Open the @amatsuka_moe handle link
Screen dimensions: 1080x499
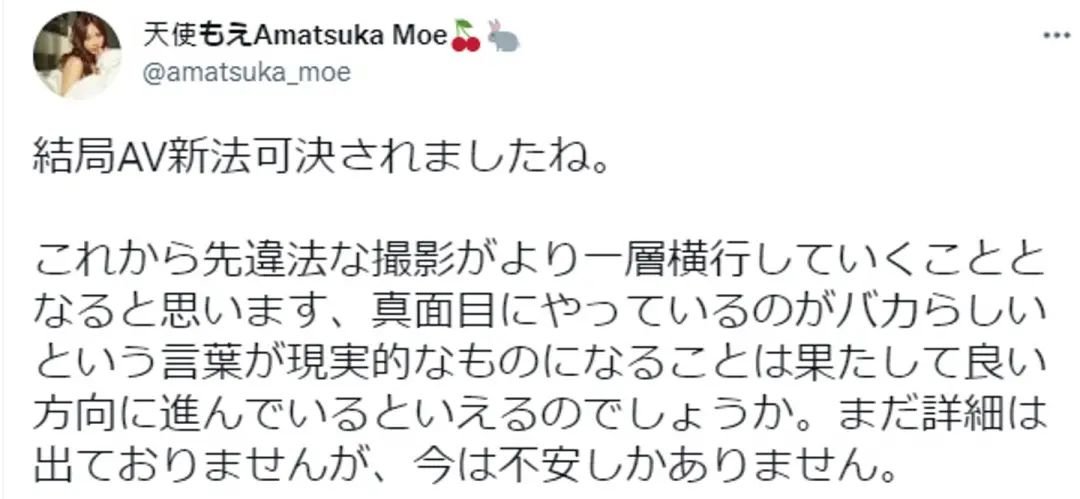(248, 74)
